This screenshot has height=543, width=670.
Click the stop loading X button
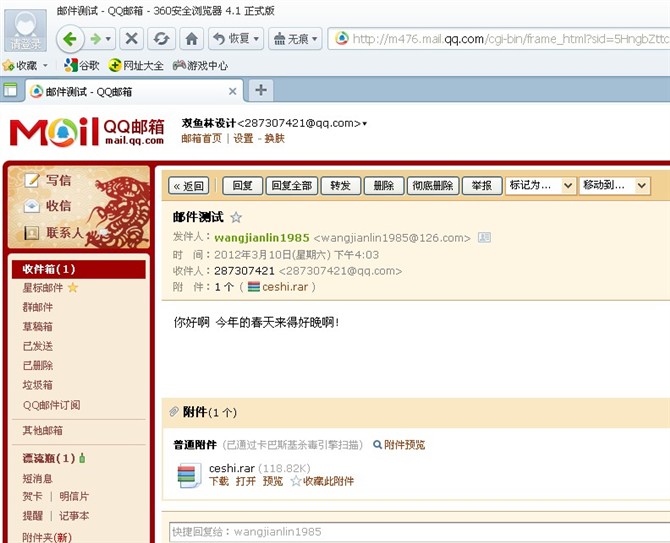132,39
